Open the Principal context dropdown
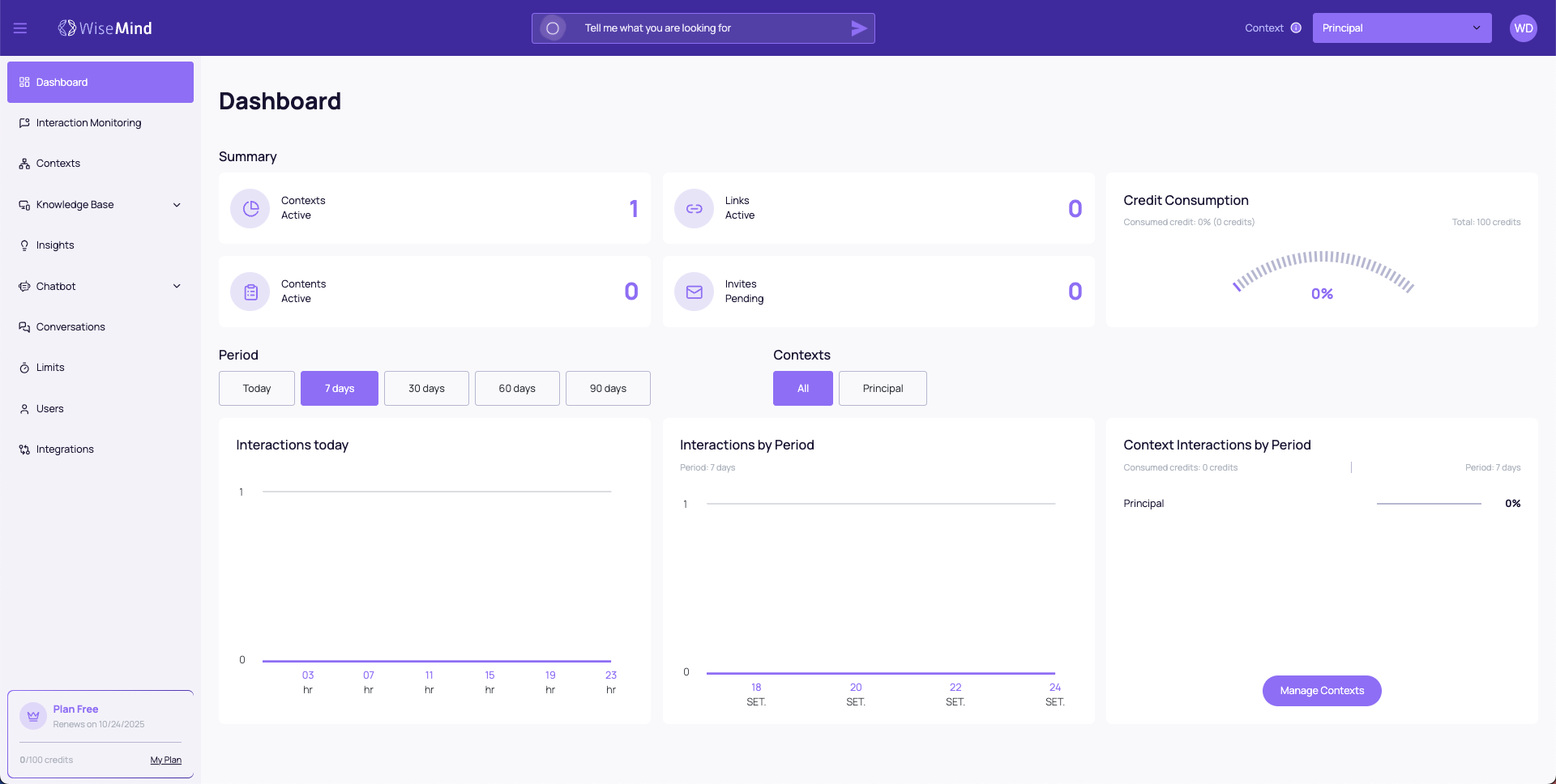This screenshot has width=1556, height=784. (1401, 28)
